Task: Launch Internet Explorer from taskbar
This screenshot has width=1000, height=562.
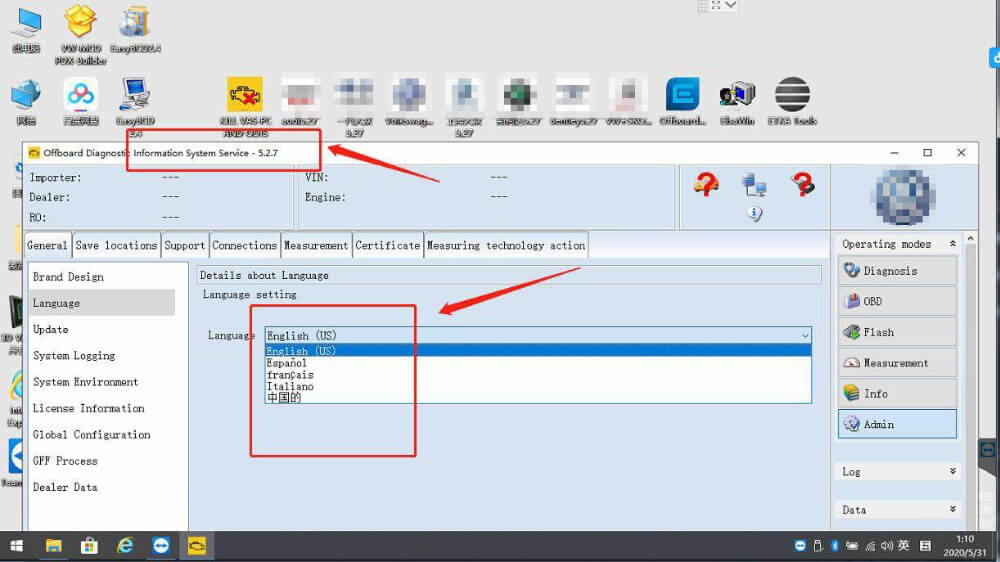Action: (x=125, y=546)
